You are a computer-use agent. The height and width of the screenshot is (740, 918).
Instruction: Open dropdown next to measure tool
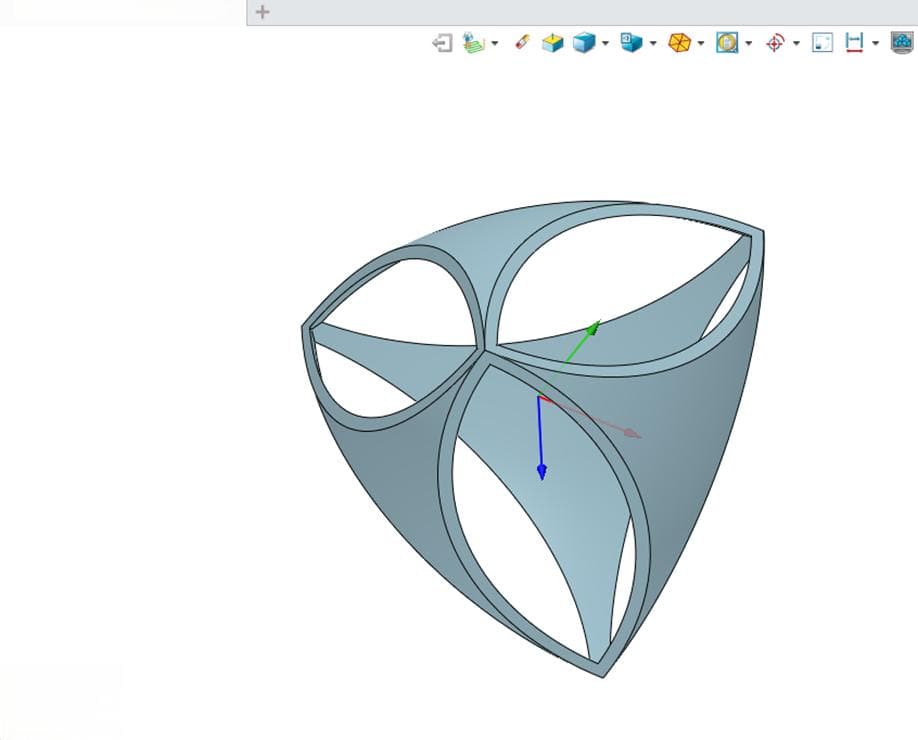(x=876, y=43)
